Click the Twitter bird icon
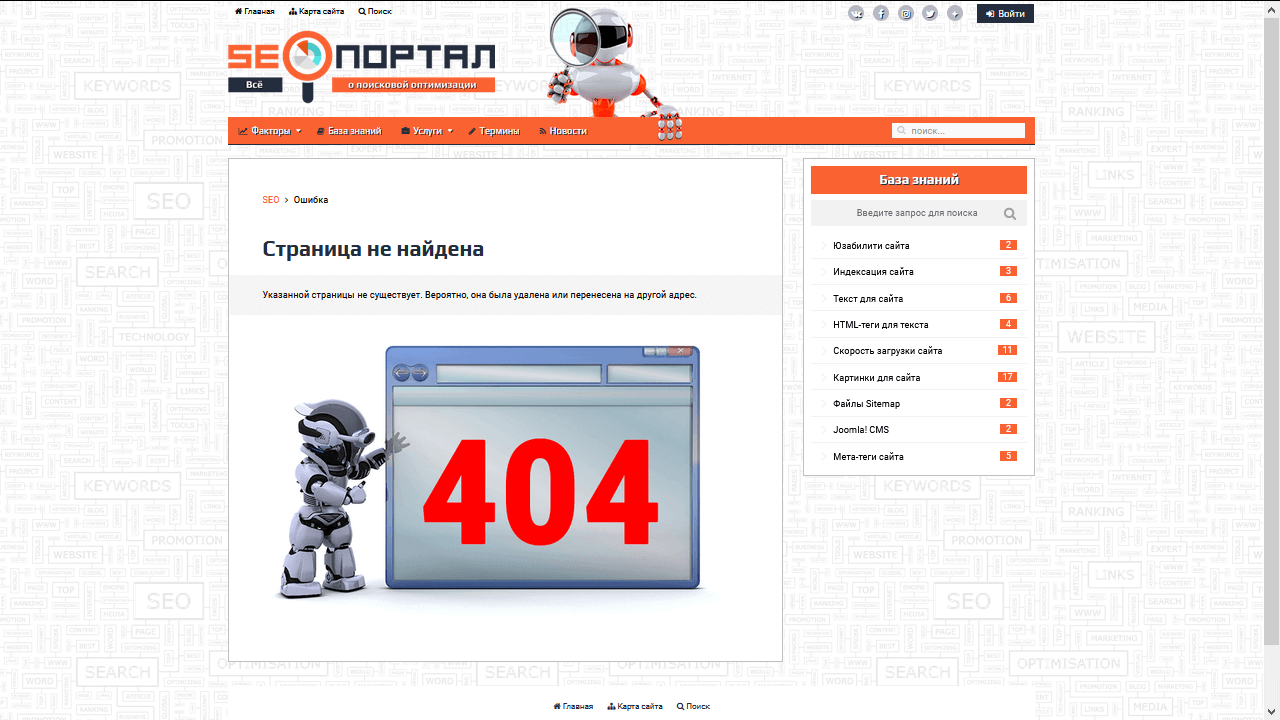Screen dimensions: 1280x720 [930, 14]
